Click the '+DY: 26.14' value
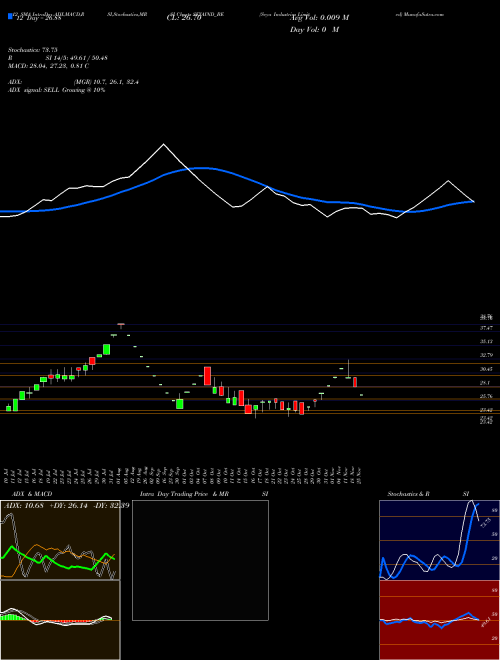Viewport: 500px width, 660px height. 68,506
